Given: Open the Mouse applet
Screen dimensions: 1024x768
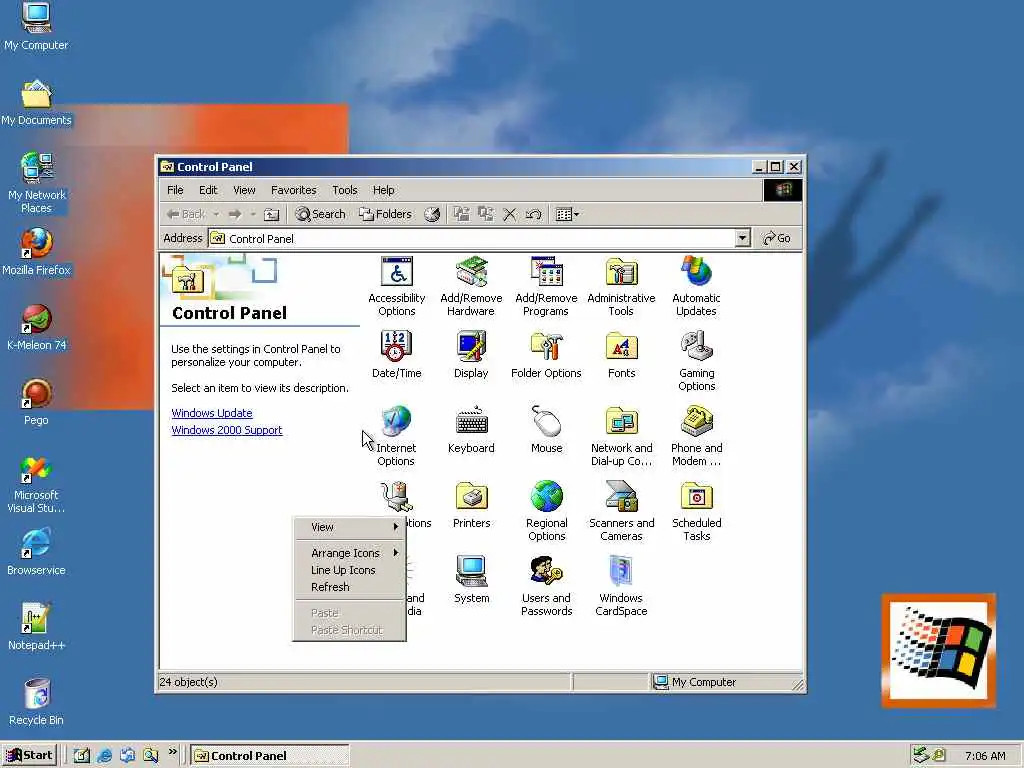Looking at the screenshot, I should tap(546, 430).
